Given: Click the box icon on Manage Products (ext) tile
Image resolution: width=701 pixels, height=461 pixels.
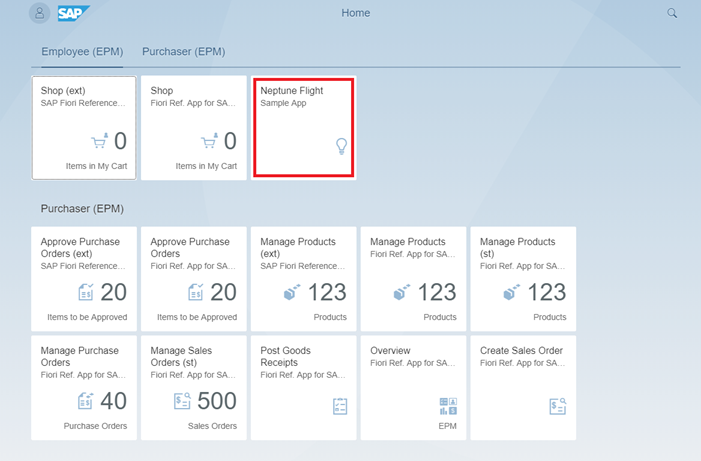Looking at the screenshot, I should tap(292, 292).
